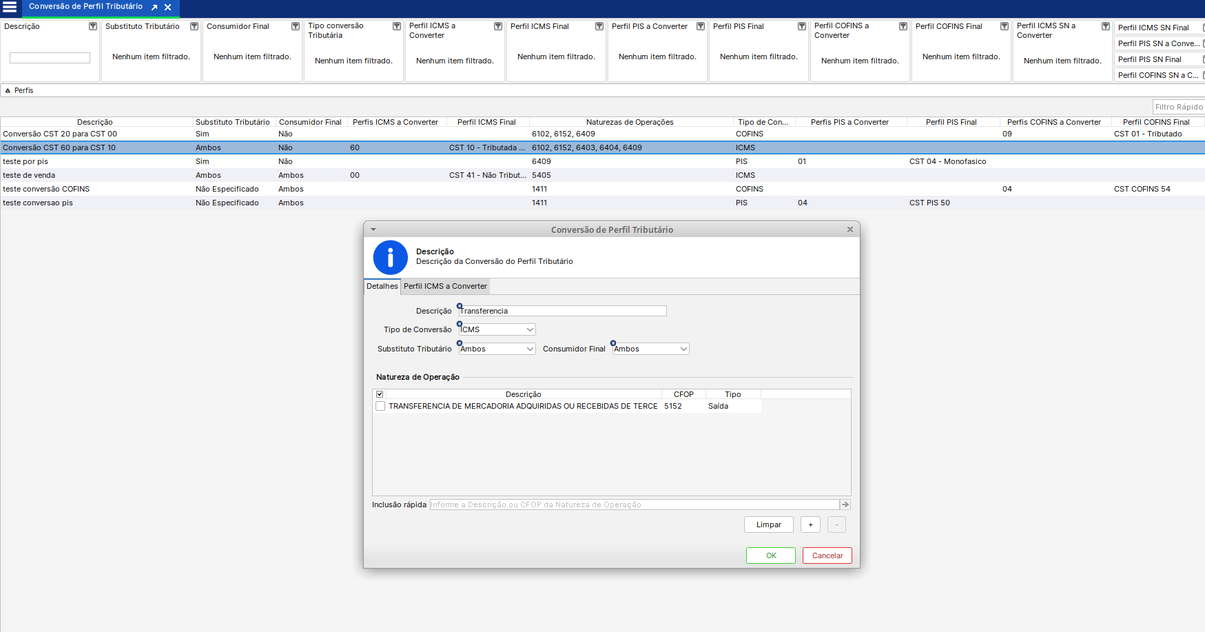Click the Filtro Rápido search field
Screen dimensions: 1205x632
(x=1178, y=107)
